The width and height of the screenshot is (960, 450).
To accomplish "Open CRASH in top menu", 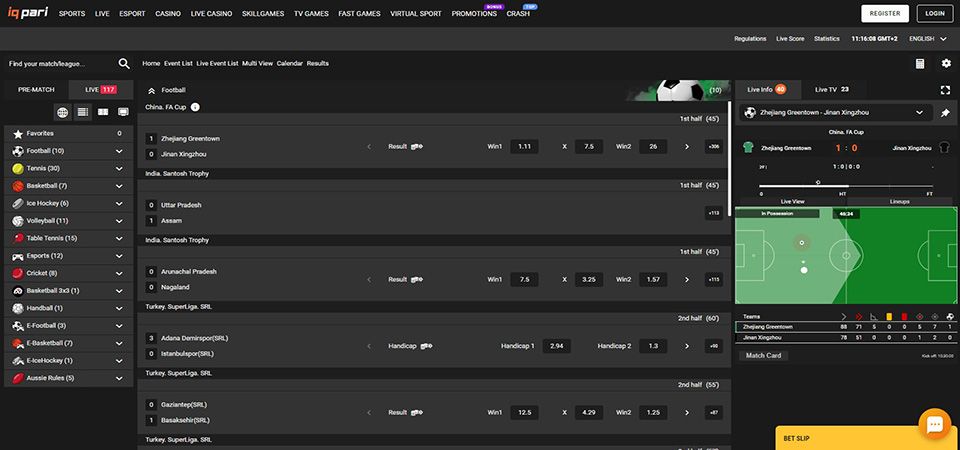I will (518, 13).
